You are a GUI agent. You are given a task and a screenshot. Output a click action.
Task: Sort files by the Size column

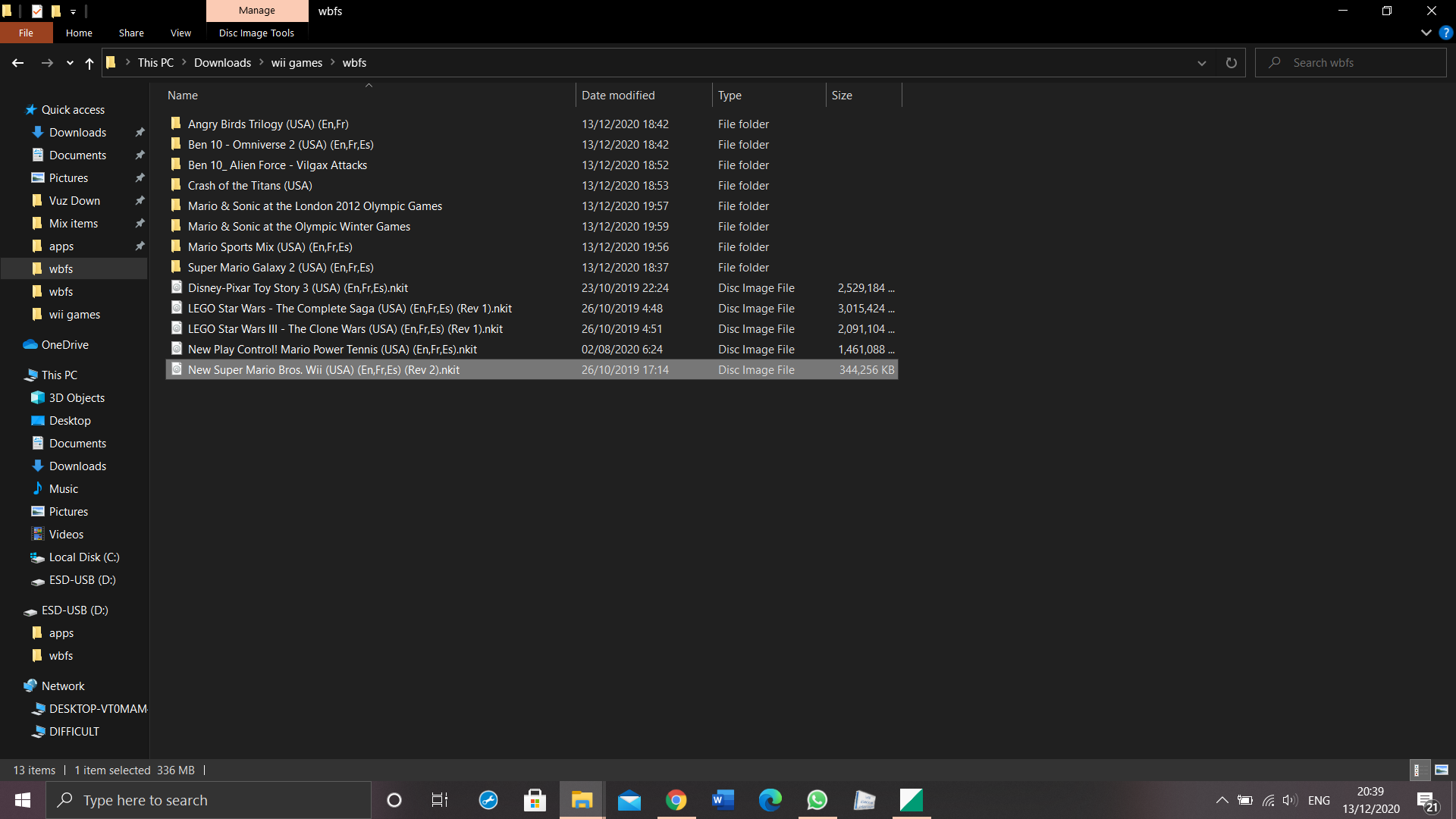[864, 95]
